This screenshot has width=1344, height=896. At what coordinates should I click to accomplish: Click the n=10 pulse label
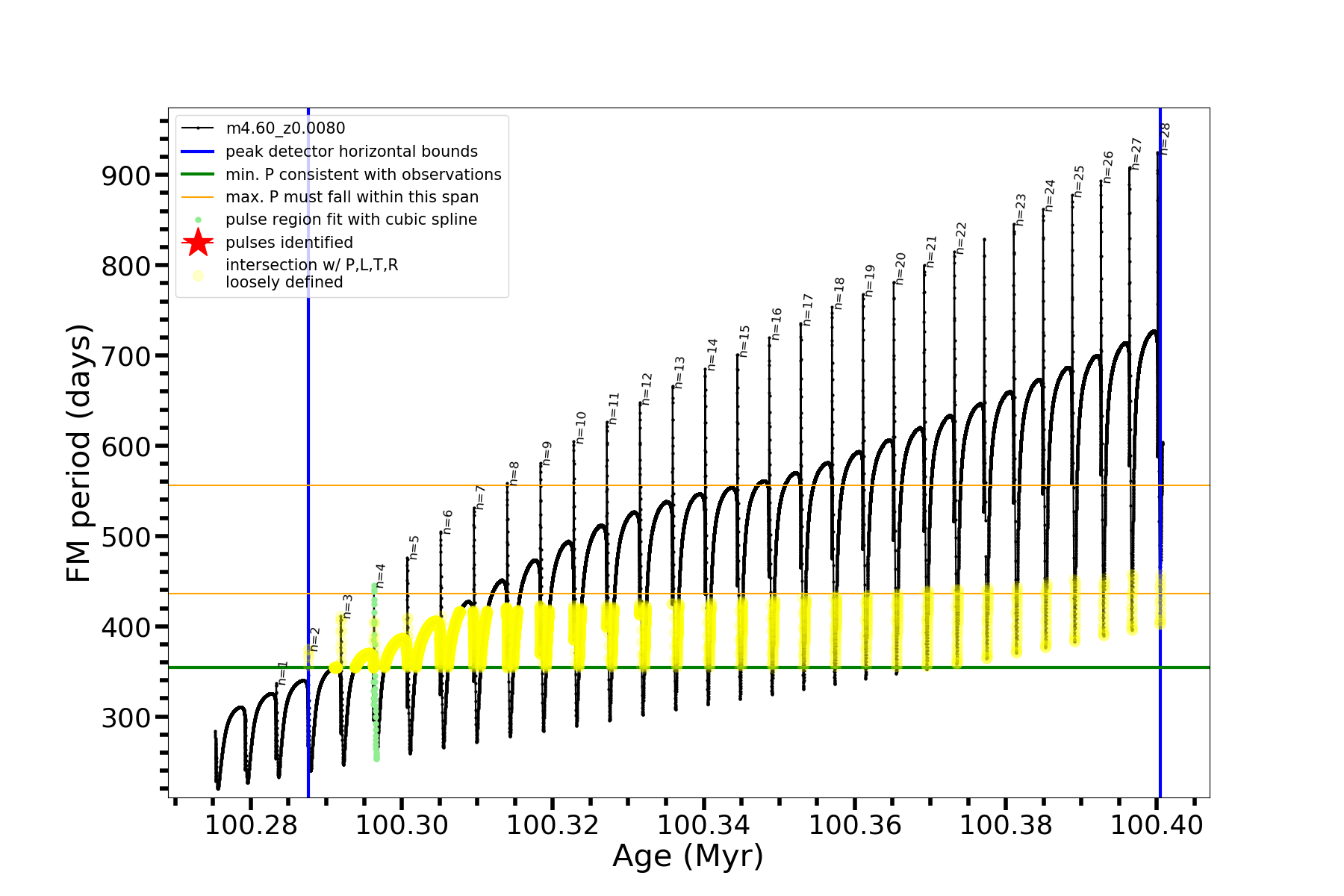tap(581, 428)
